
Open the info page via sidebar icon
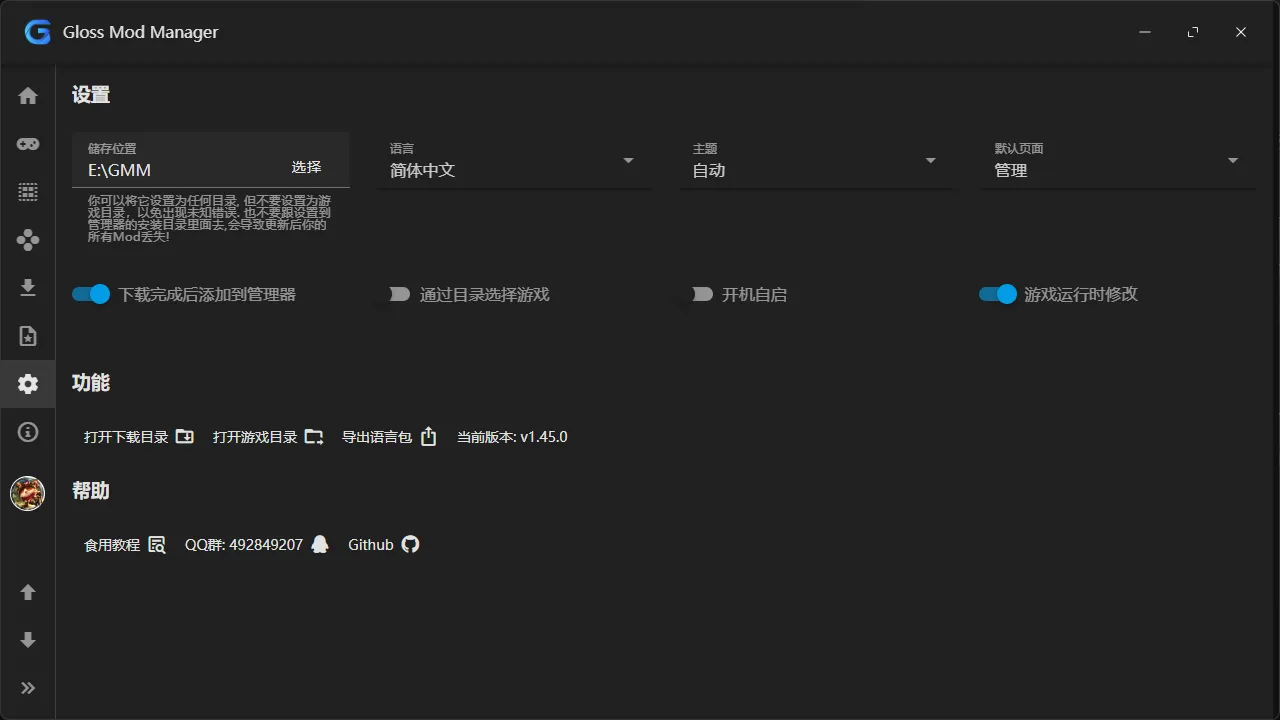(27, 431)
